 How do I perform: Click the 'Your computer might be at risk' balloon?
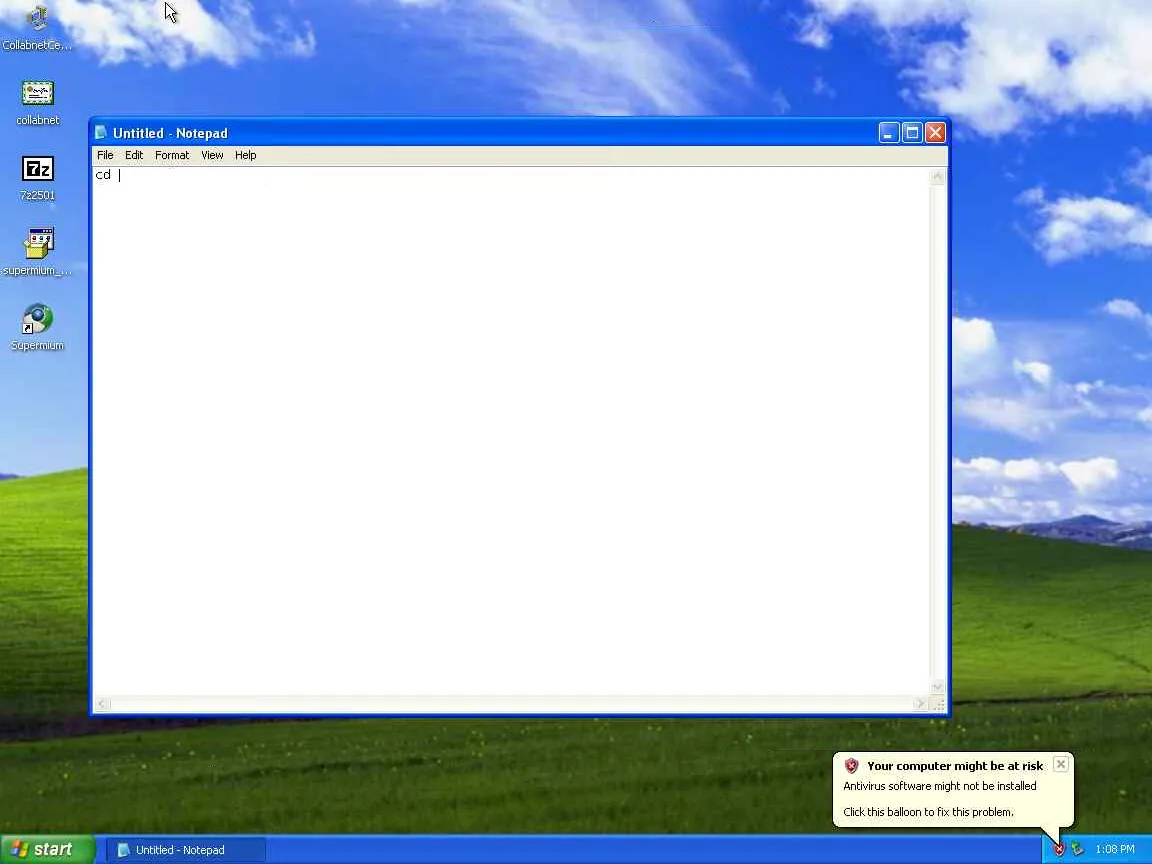tap(953, 789)
